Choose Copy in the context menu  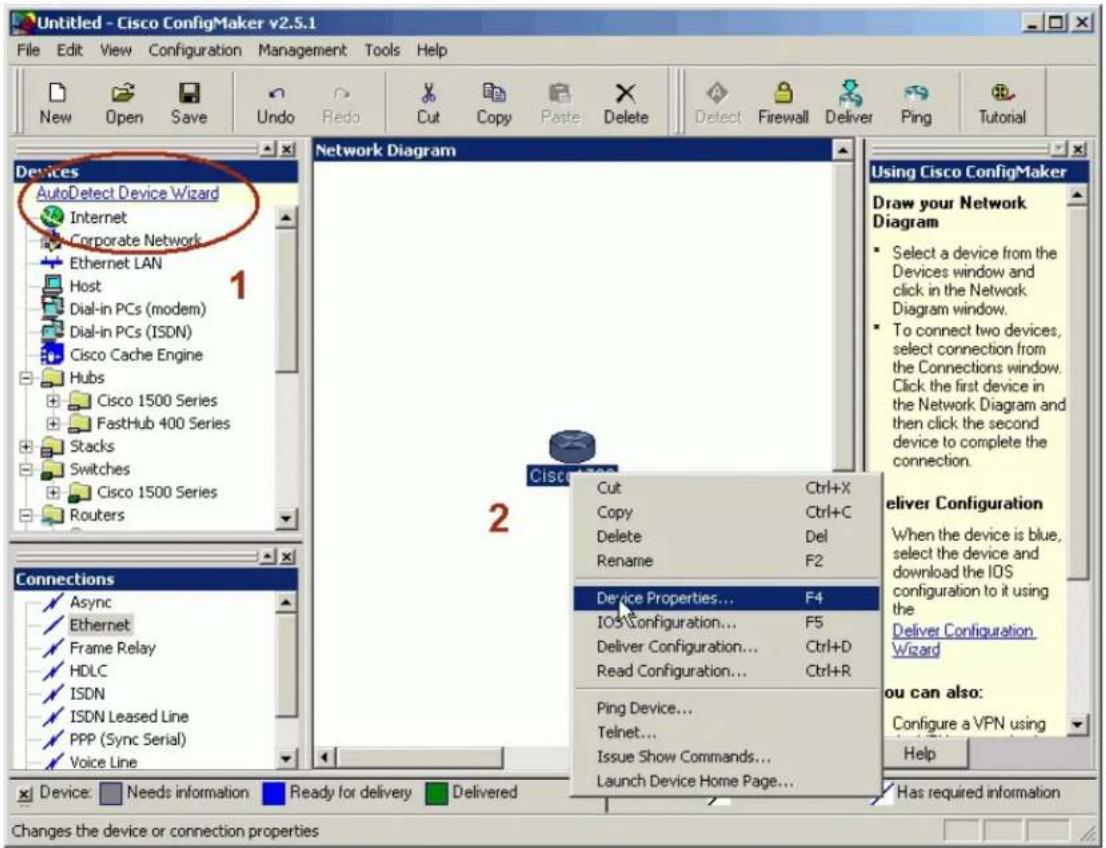[x=726, y=511]
